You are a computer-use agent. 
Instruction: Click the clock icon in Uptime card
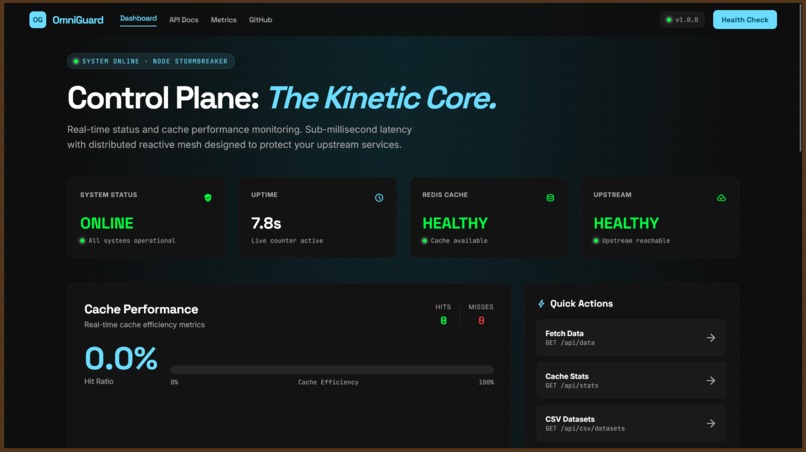click(x=379, y=197)
